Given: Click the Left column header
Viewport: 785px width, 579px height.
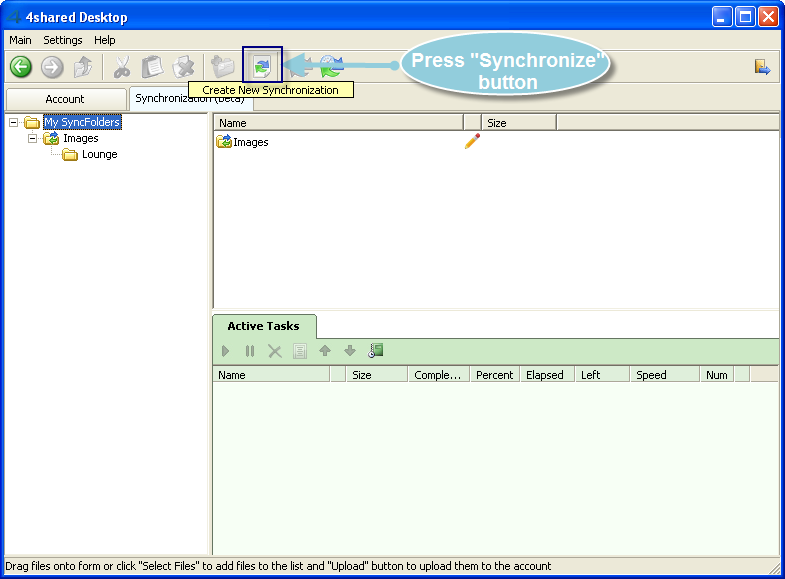Looking at the screenshot, I should pos(602,375).
